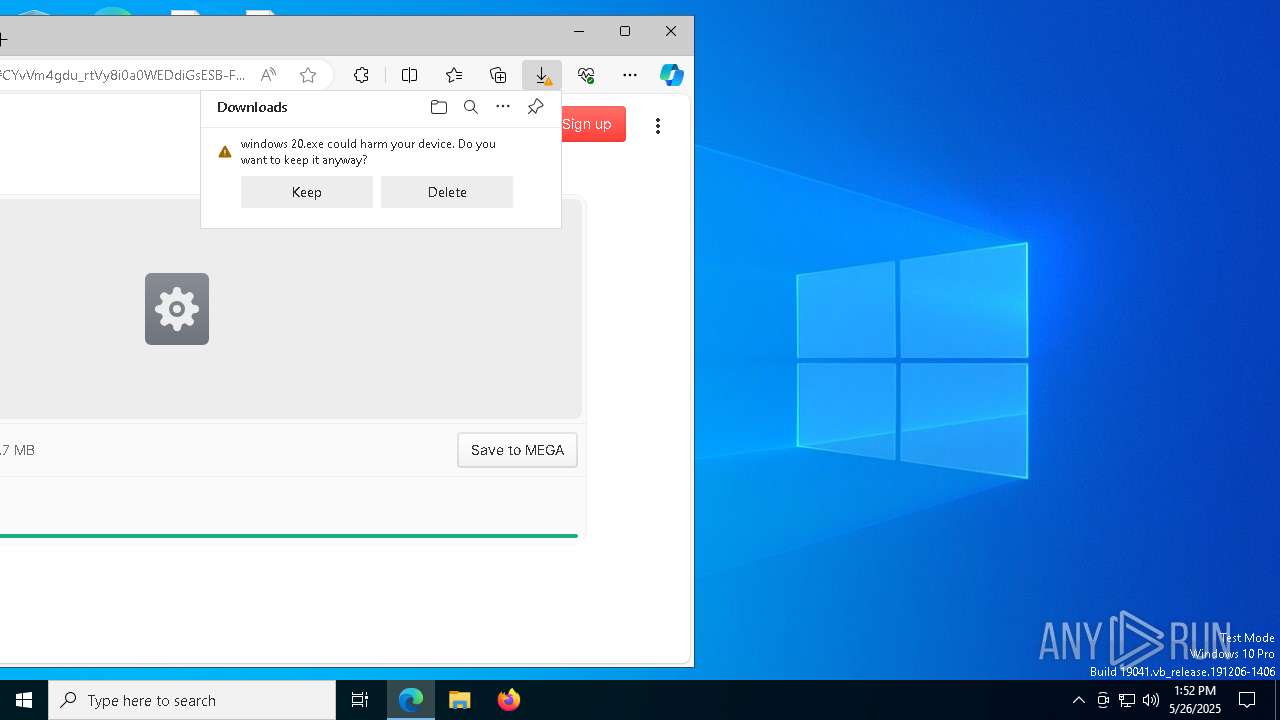Open the Extensions puzzle icon
1280x720 pixels.
[x=361, y=75]
